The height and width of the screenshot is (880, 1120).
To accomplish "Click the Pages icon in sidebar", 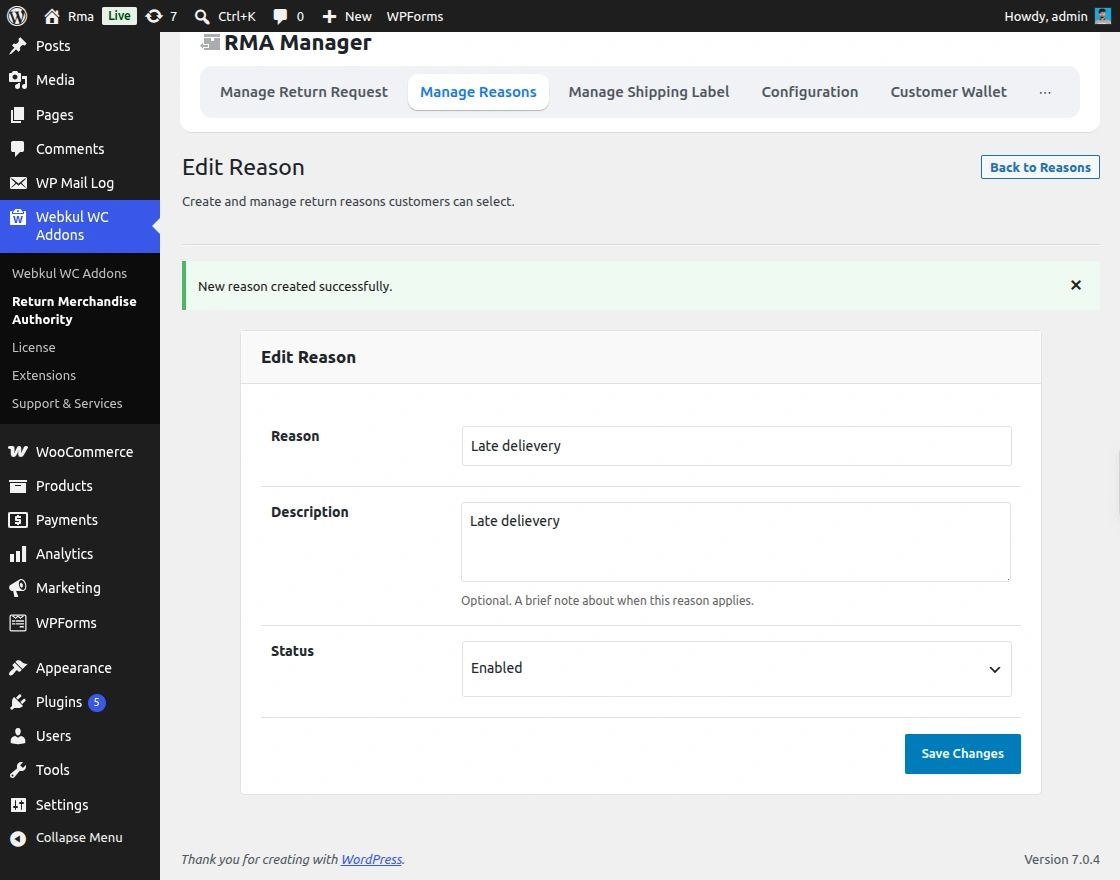I will 18,114.
